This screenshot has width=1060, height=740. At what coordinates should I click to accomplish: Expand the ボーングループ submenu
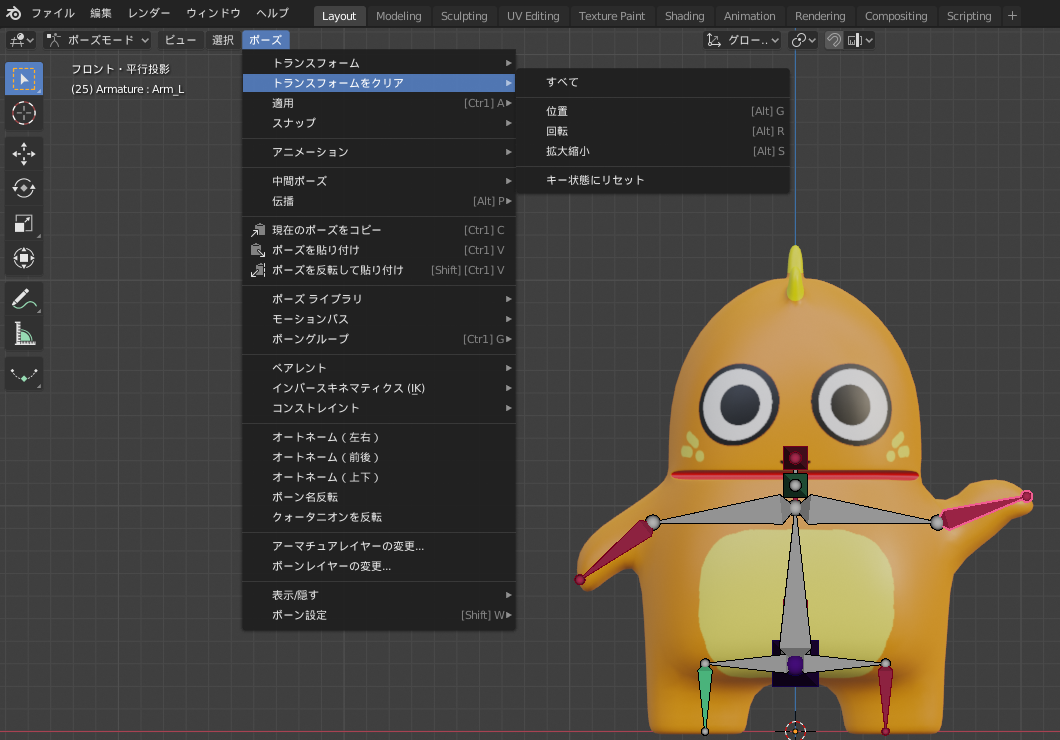click(x=379, y=339)
